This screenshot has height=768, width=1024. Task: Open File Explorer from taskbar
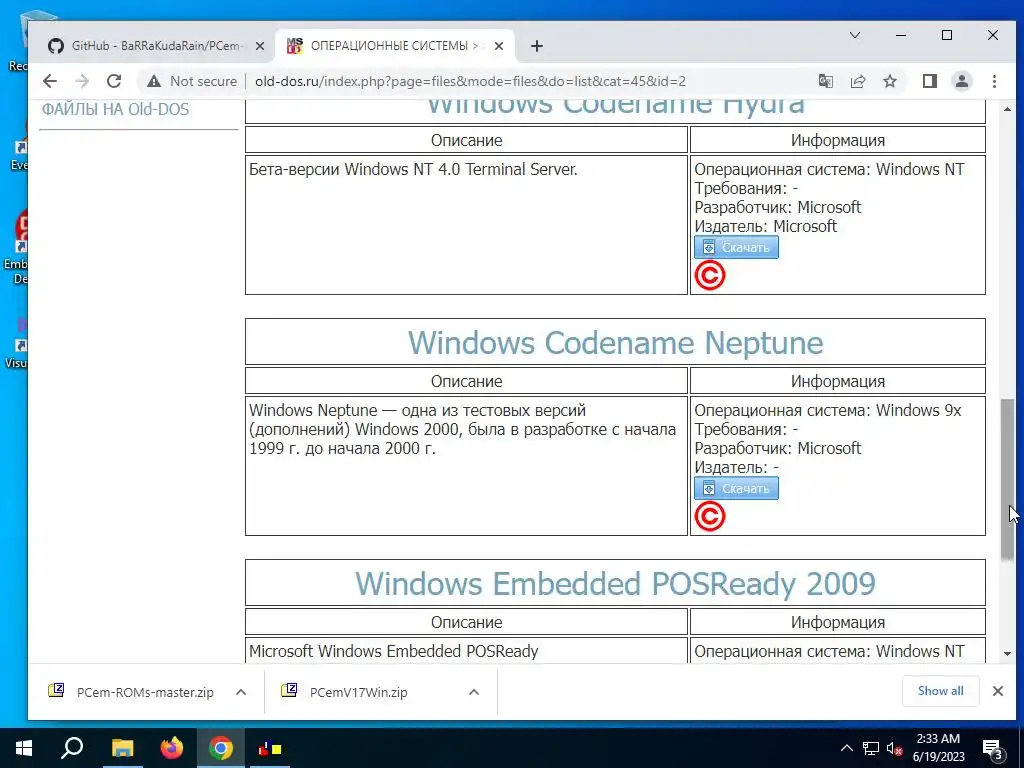click(122, 748)
